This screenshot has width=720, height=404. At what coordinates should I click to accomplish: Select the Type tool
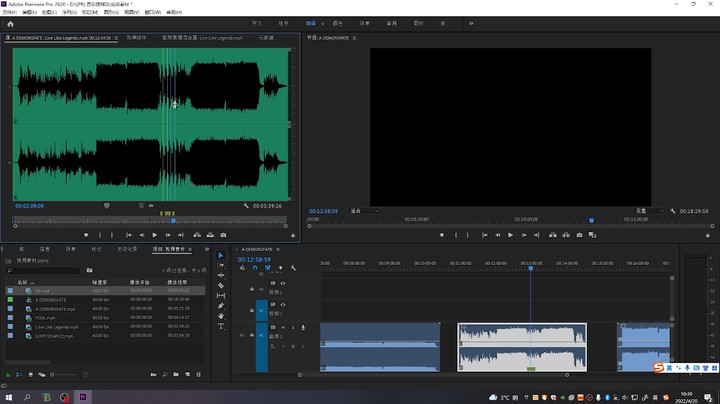tap(221, 326)
